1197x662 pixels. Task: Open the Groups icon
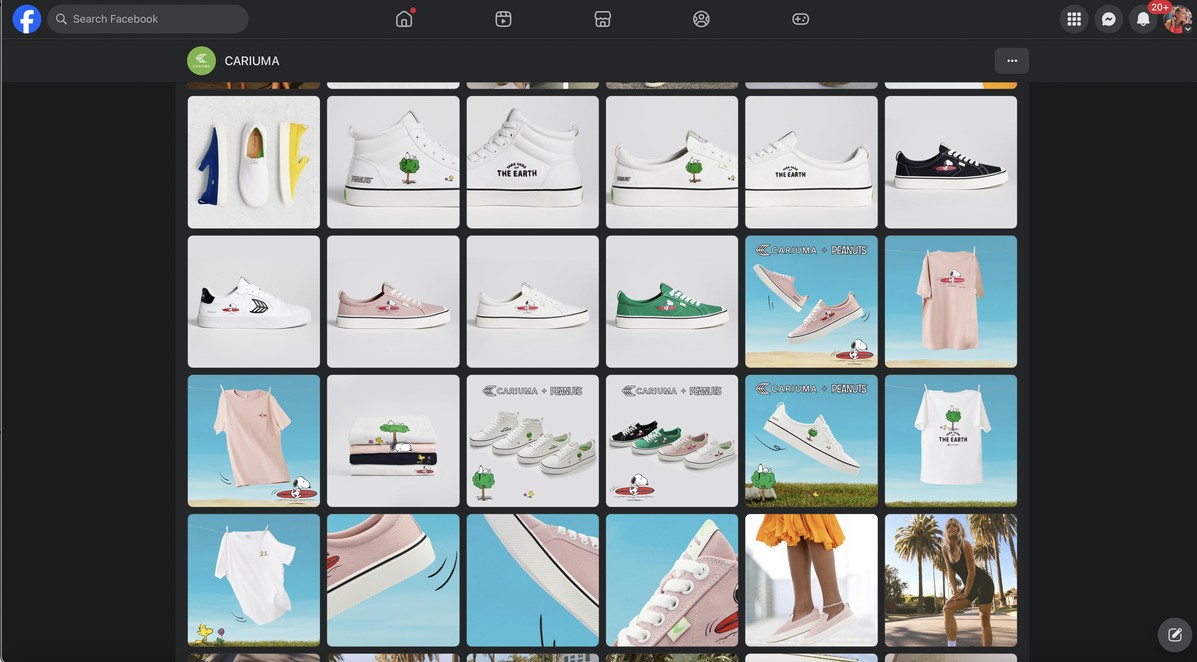(701, 19)
